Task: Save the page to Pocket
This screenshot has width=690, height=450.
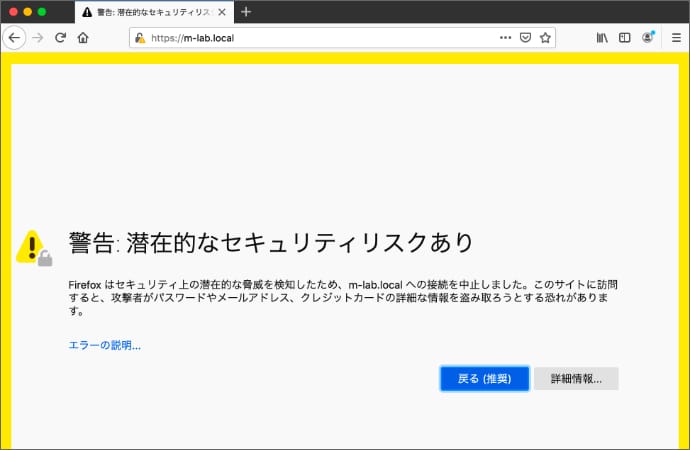Action: tap(525, 37)
